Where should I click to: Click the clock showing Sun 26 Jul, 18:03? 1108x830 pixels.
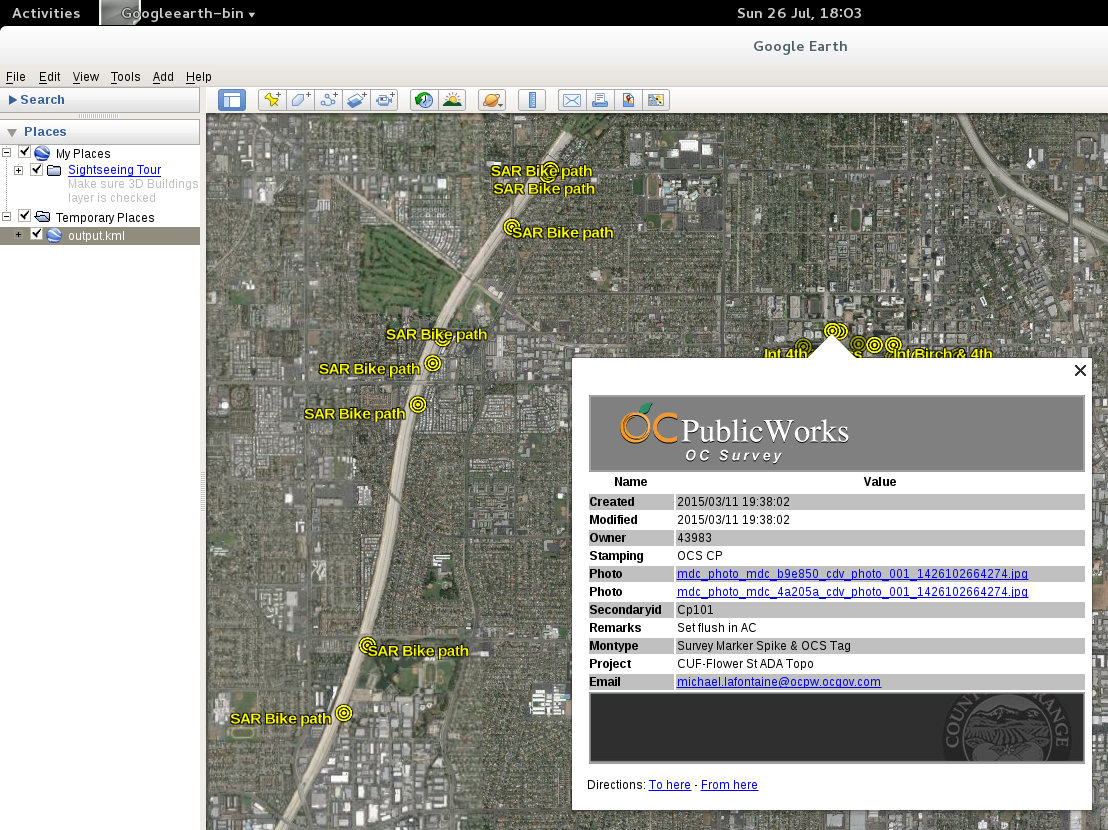(x=799, y=13)
